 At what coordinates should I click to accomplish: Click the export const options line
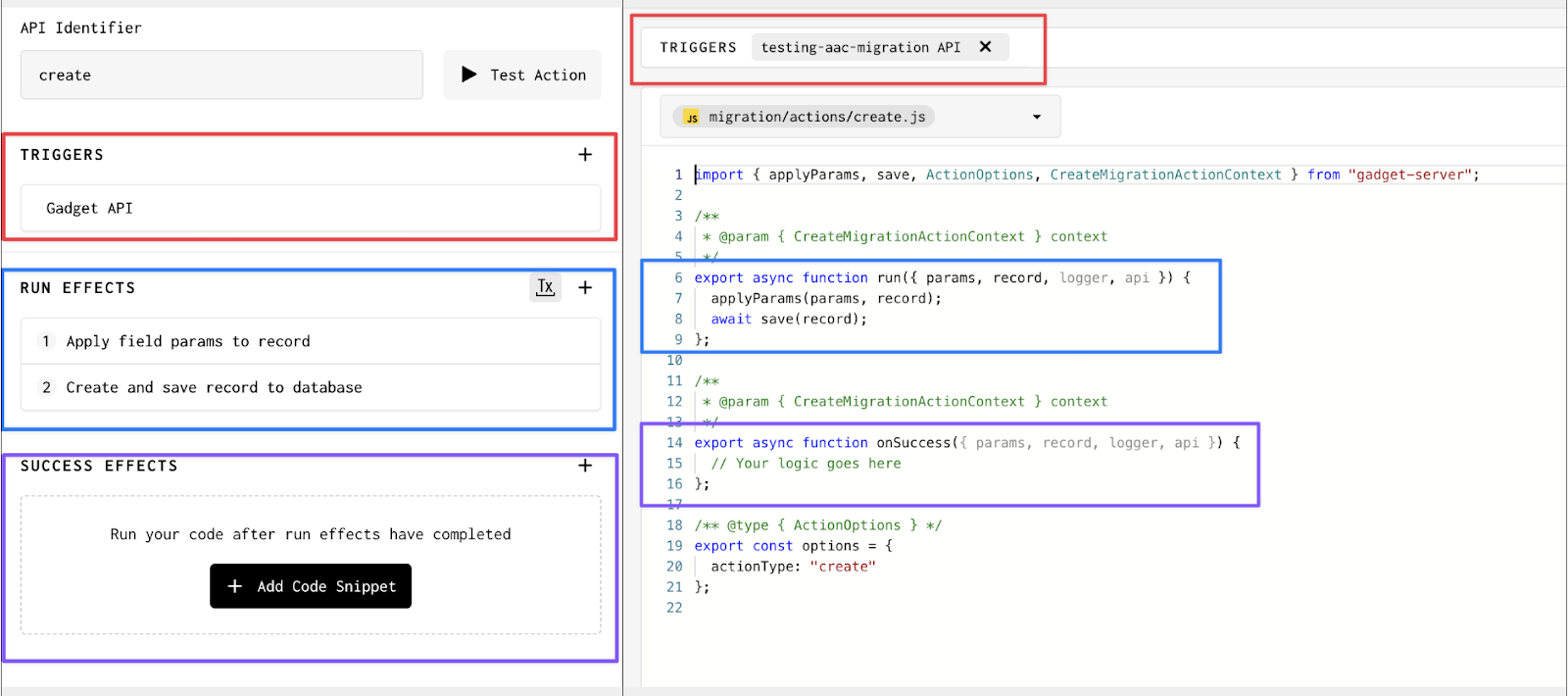793,545
